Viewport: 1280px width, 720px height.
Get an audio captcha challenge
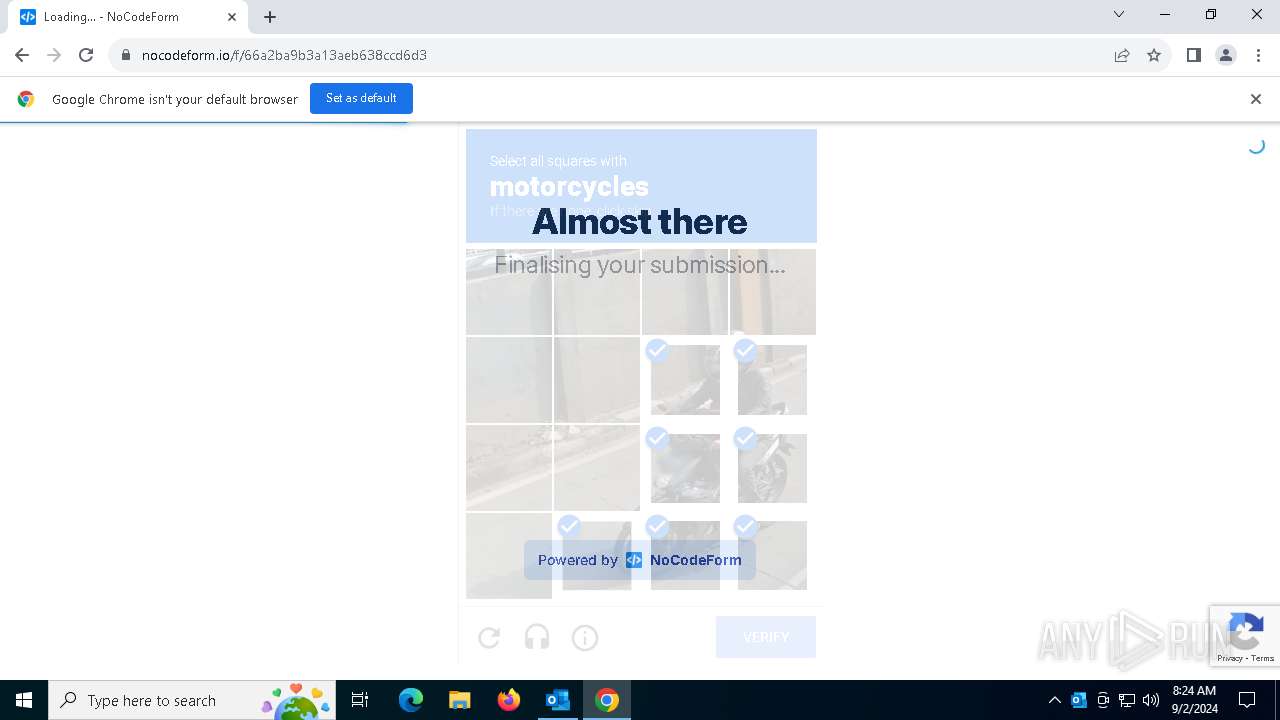coord(537,637)
